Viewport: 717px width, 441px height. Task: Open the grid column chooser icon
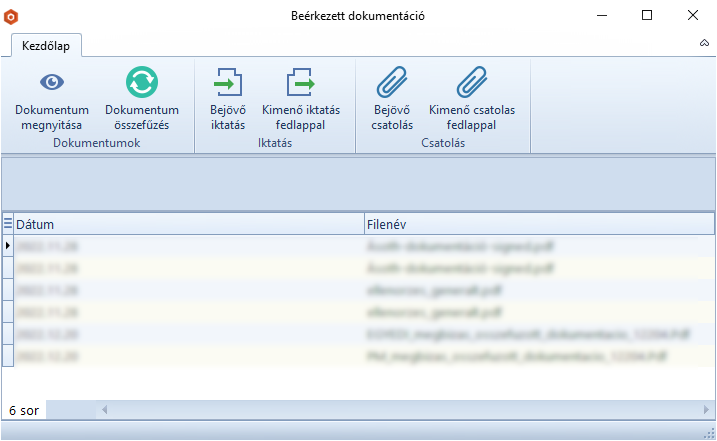(8, 224)
